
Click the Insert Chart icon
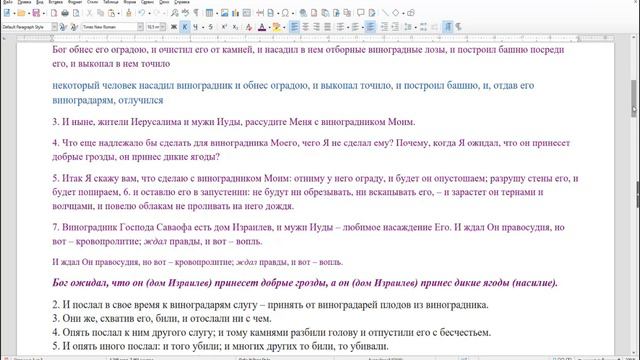[x=236, y=13]
